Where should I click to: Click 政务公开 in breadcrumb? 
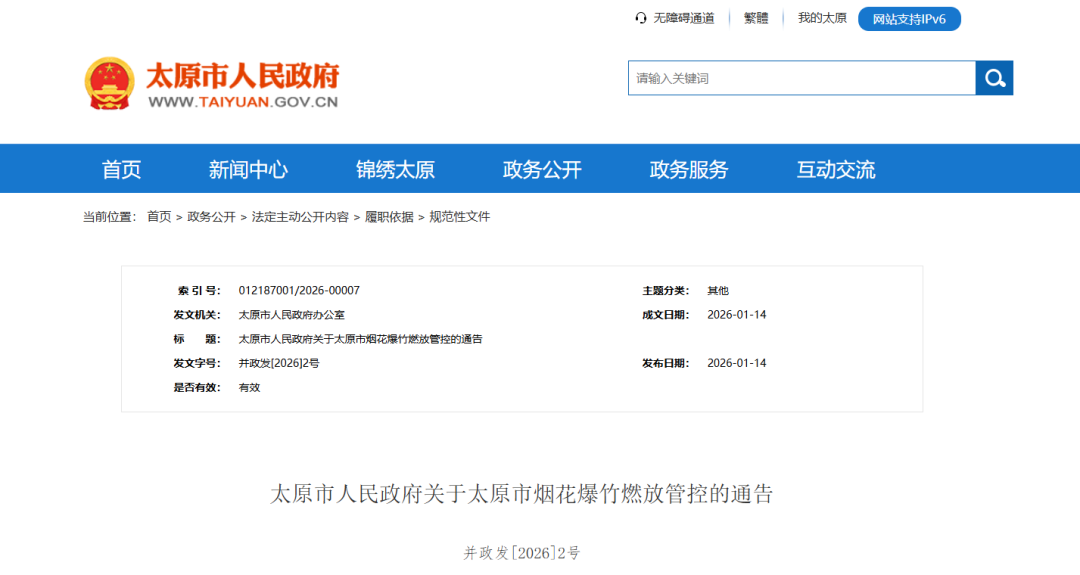coord(211,217)
